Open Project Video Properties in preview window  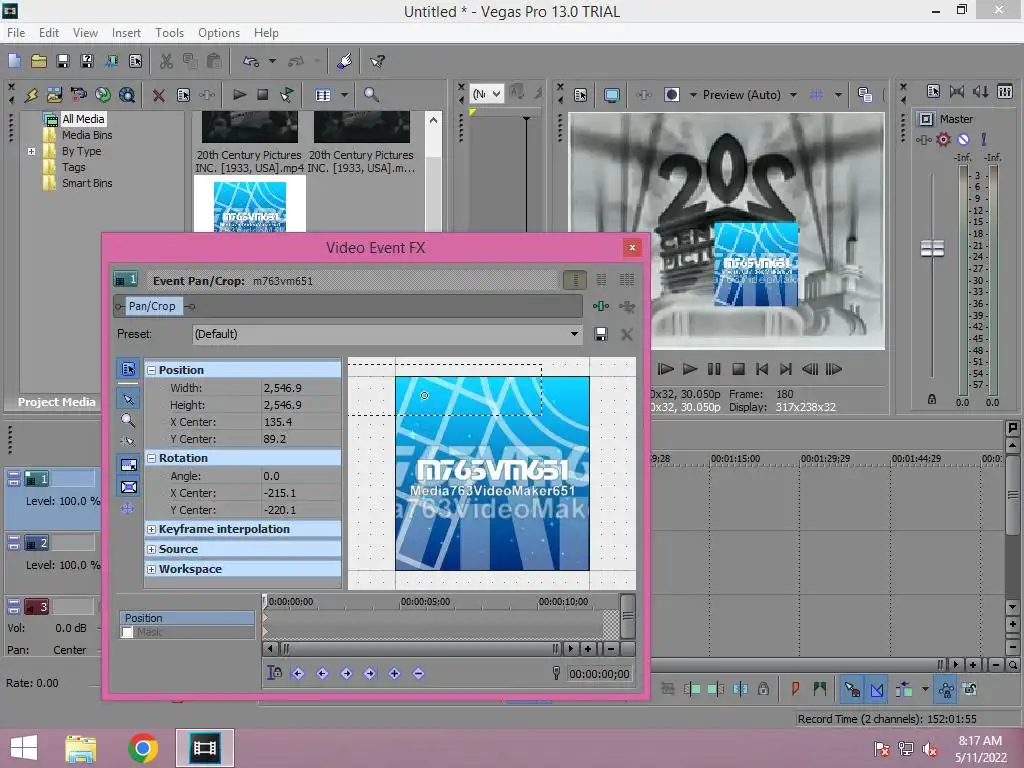(581, 95)
